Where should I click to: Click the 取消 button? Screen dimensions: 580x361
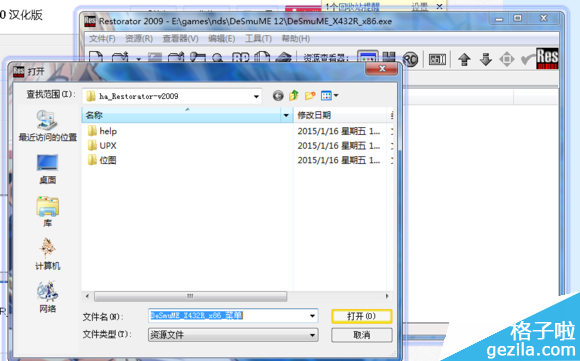(362, 335)
